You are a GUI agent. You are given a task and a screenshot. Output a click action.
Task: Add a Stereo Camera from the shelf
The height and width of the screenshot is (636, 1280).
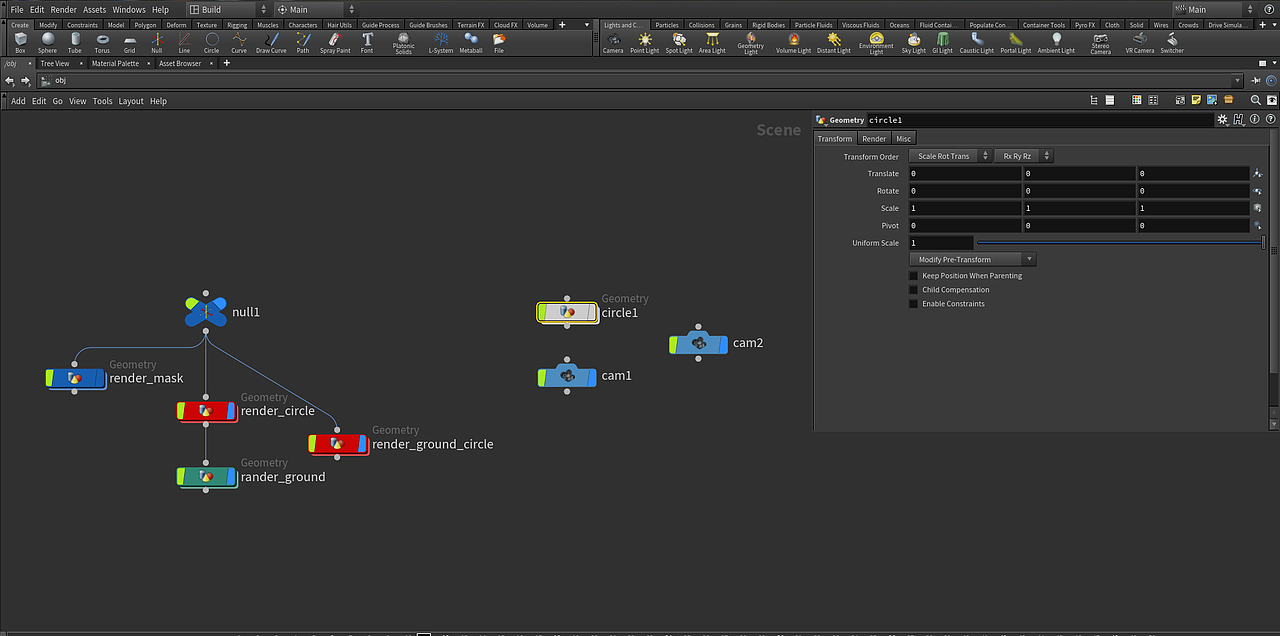pyautogui.click(x=1100, y=43)
